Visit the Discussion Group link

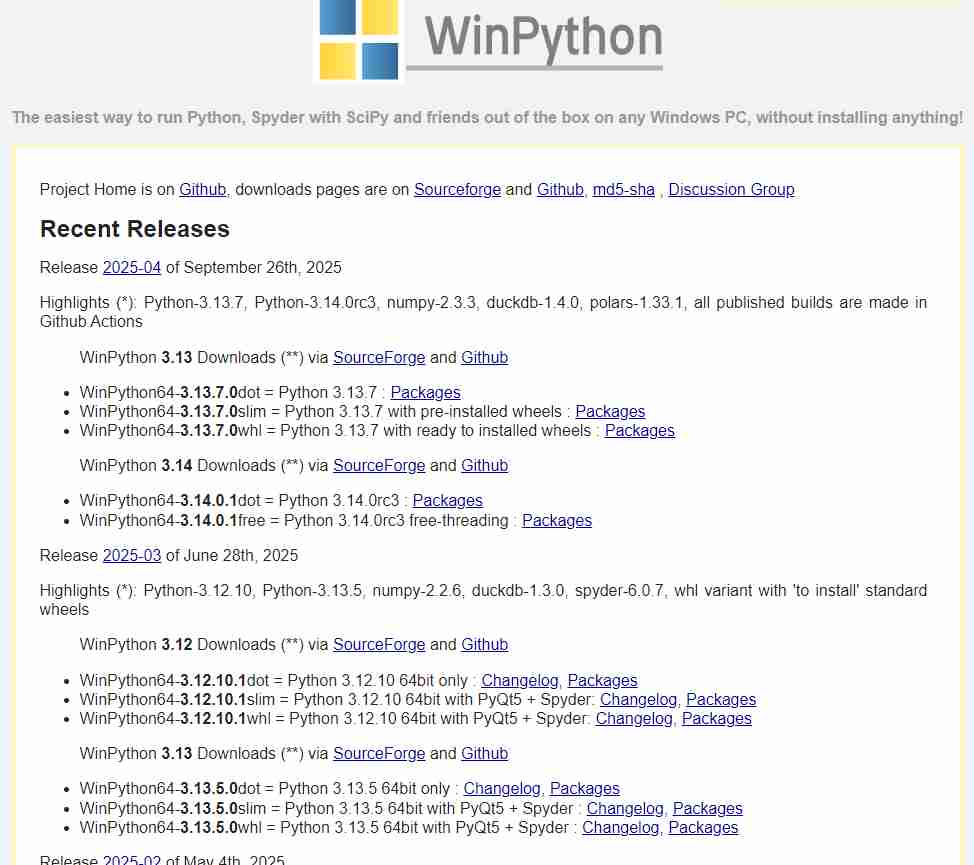731,189
